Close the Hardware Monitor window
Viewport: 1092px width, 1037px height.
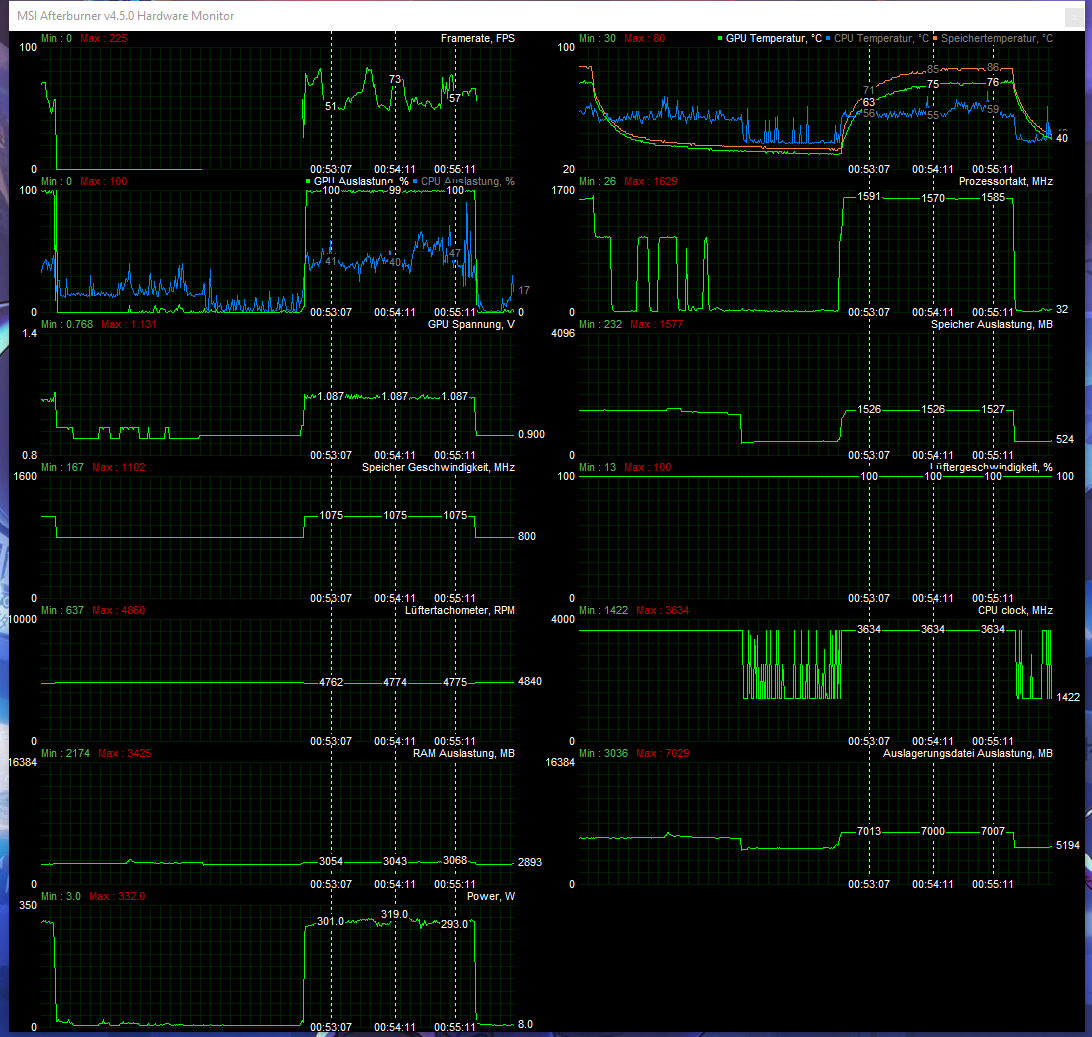coord(1074,16)
